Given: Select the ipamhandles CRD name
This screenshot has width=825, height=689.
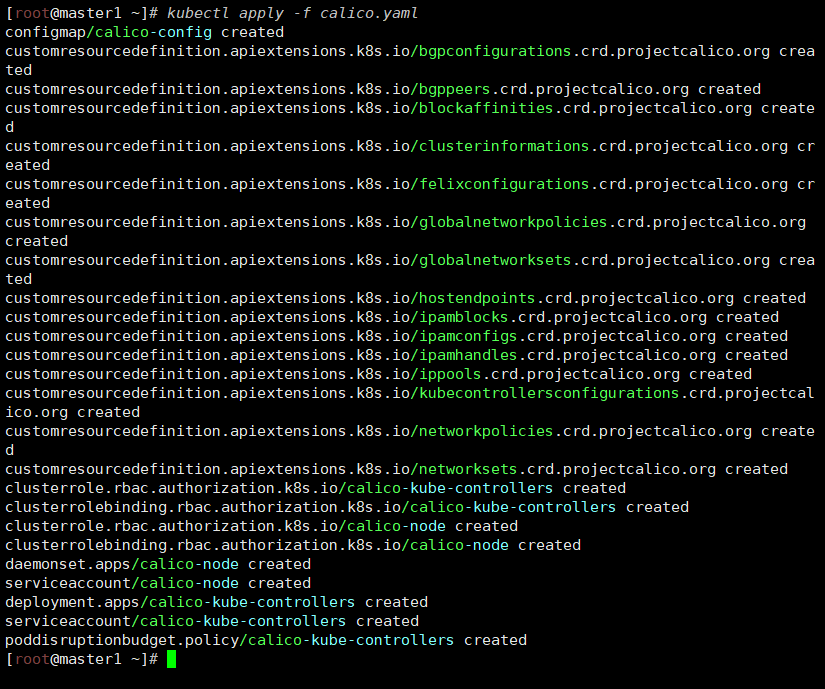Looking at the screenshot, I should coord(468,355).
